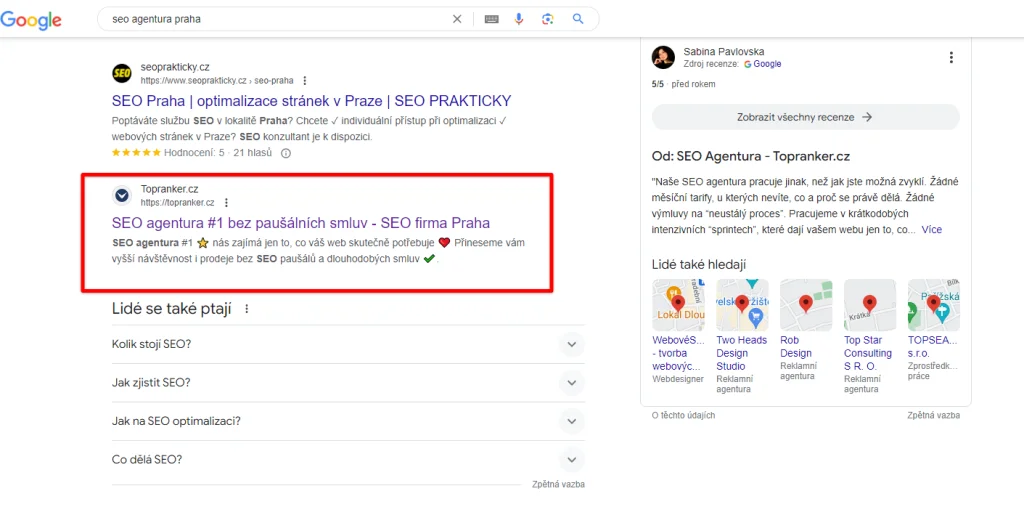The image size is (1024, 507).
Task: Click the Top Star Consulting S R. O. link
Action: tap(868, 353)
